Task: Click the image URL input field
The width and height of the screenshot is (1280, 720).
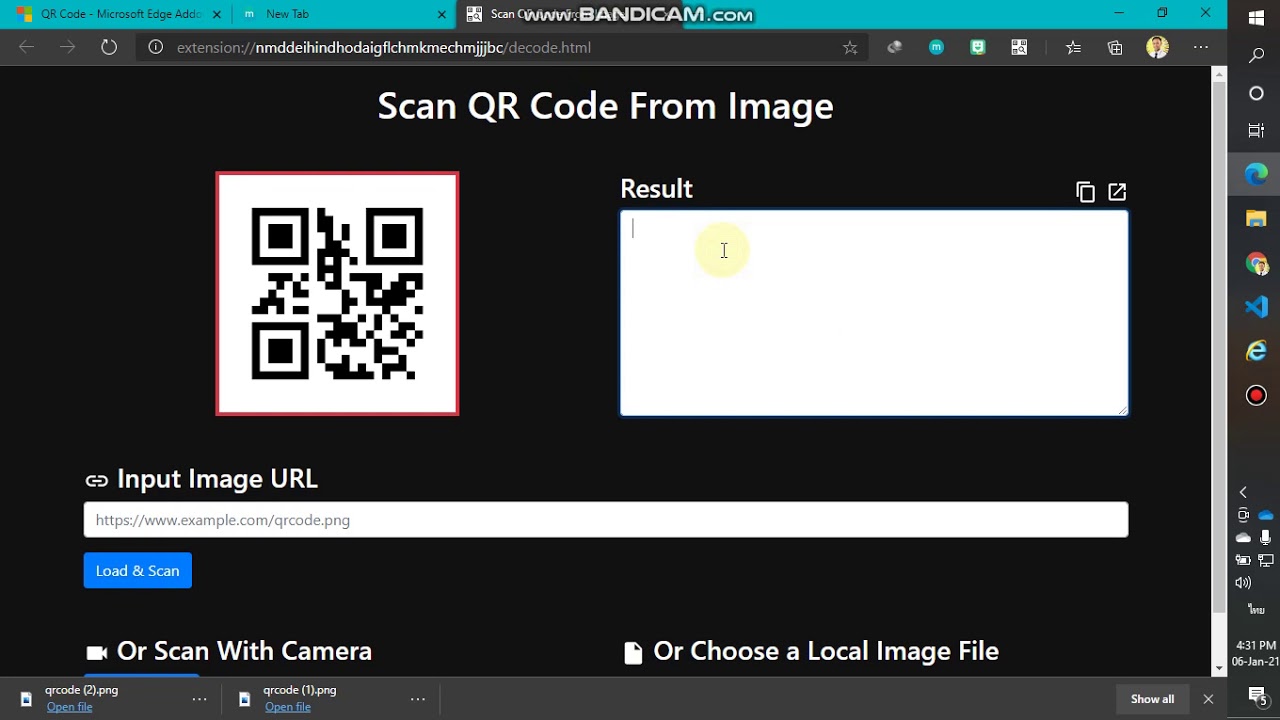Action: pos(606,520)
